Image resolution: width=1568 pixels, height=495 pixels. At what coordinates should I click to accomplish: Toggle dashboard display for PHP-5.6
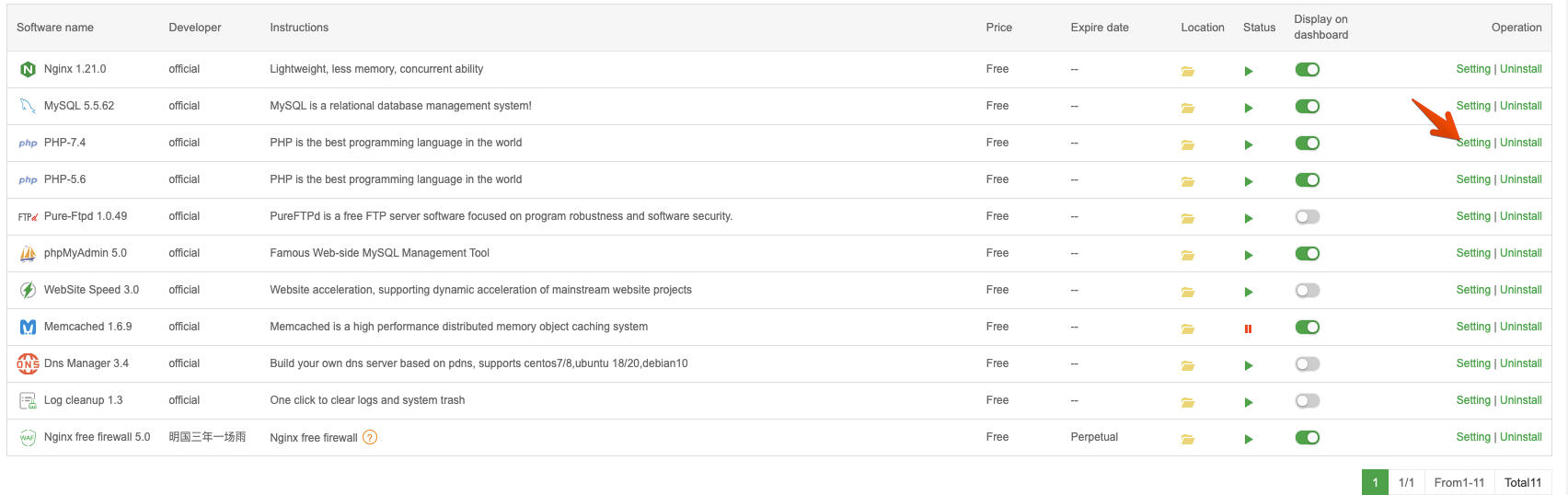[x=1307, y=179]
